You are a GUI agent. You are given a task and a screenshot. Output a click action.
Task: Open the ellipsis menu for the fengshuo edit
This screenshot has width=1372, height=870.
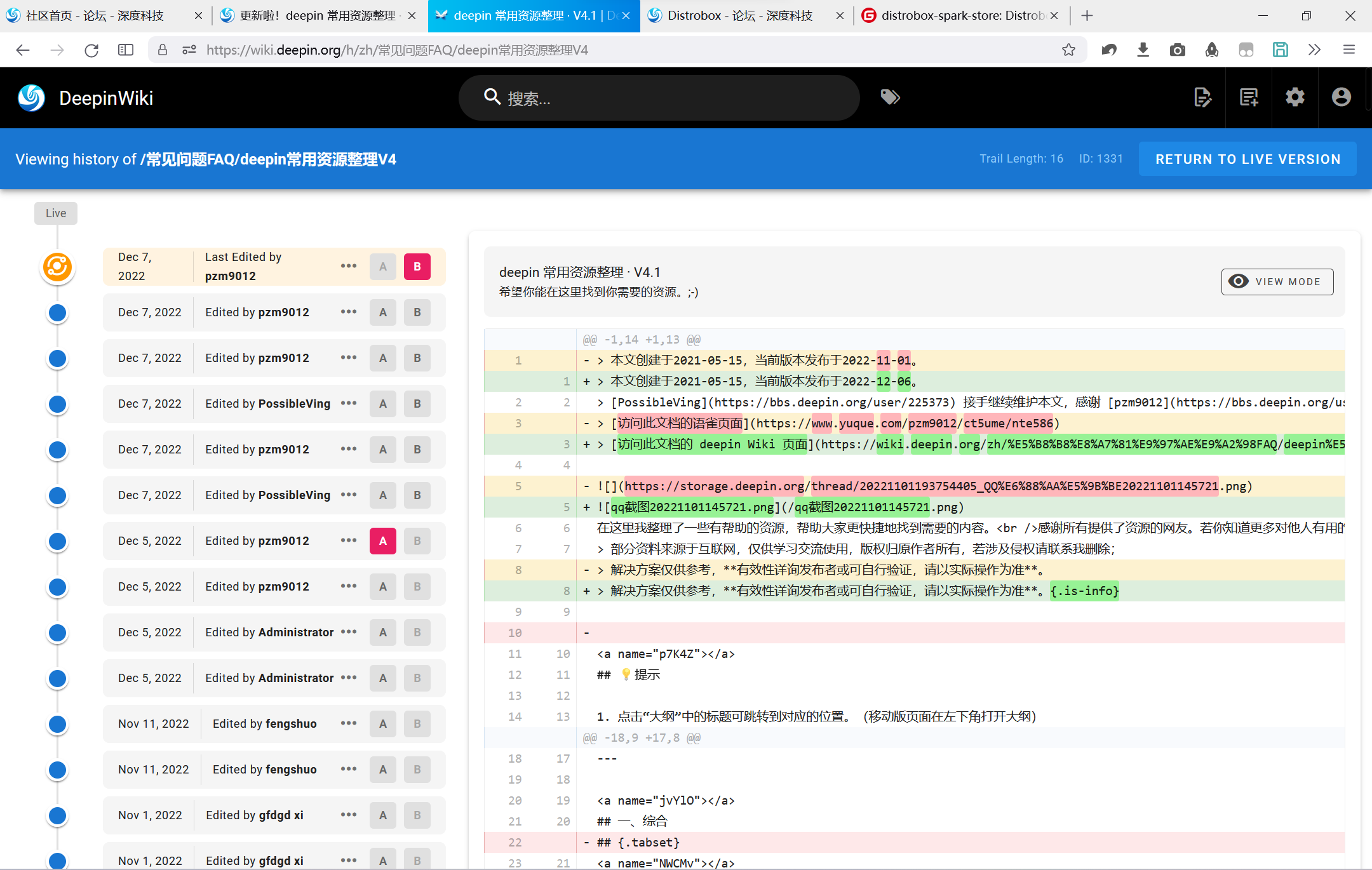point(348,723)
